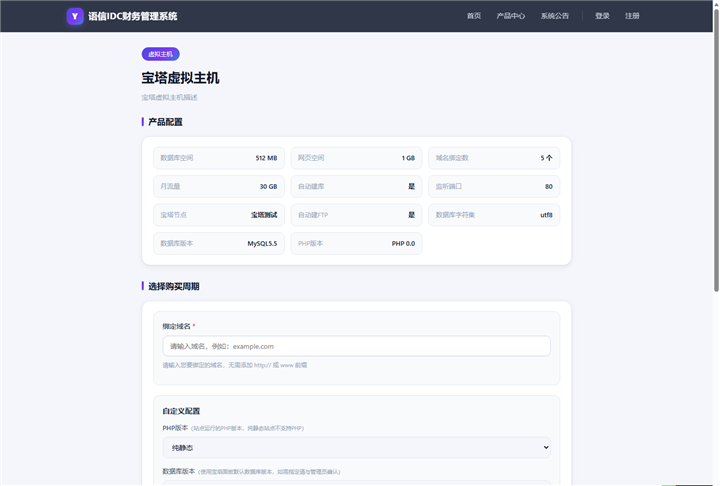Click the 自动建FTP label
Viewport: 720px width, 486px height.
(313, 215)
